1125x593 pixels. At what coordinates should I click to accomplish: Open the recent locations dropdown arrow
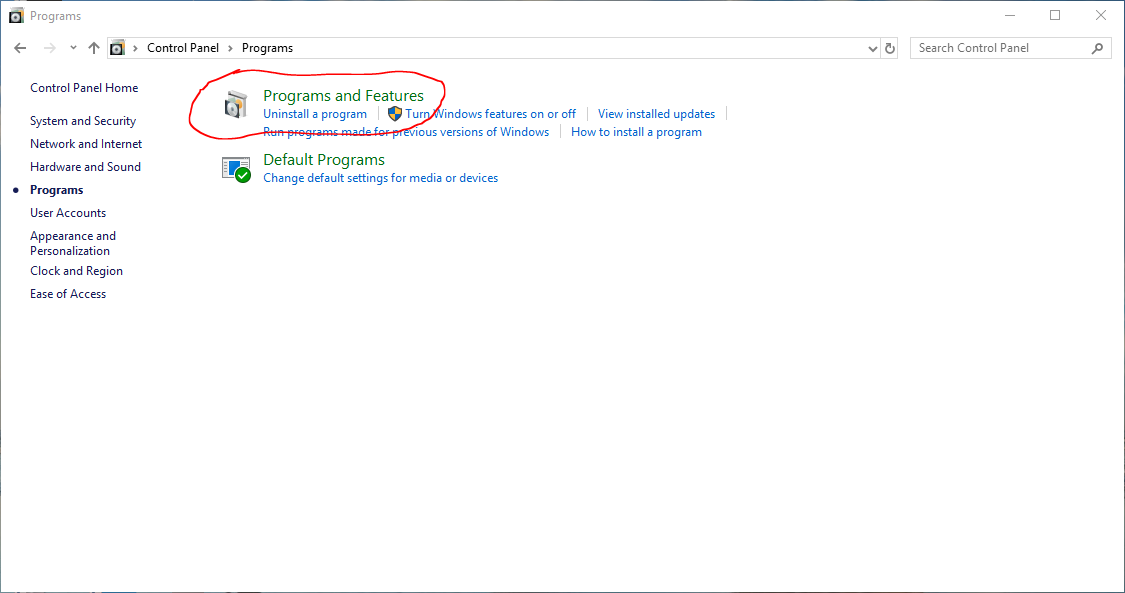(73, 48)
